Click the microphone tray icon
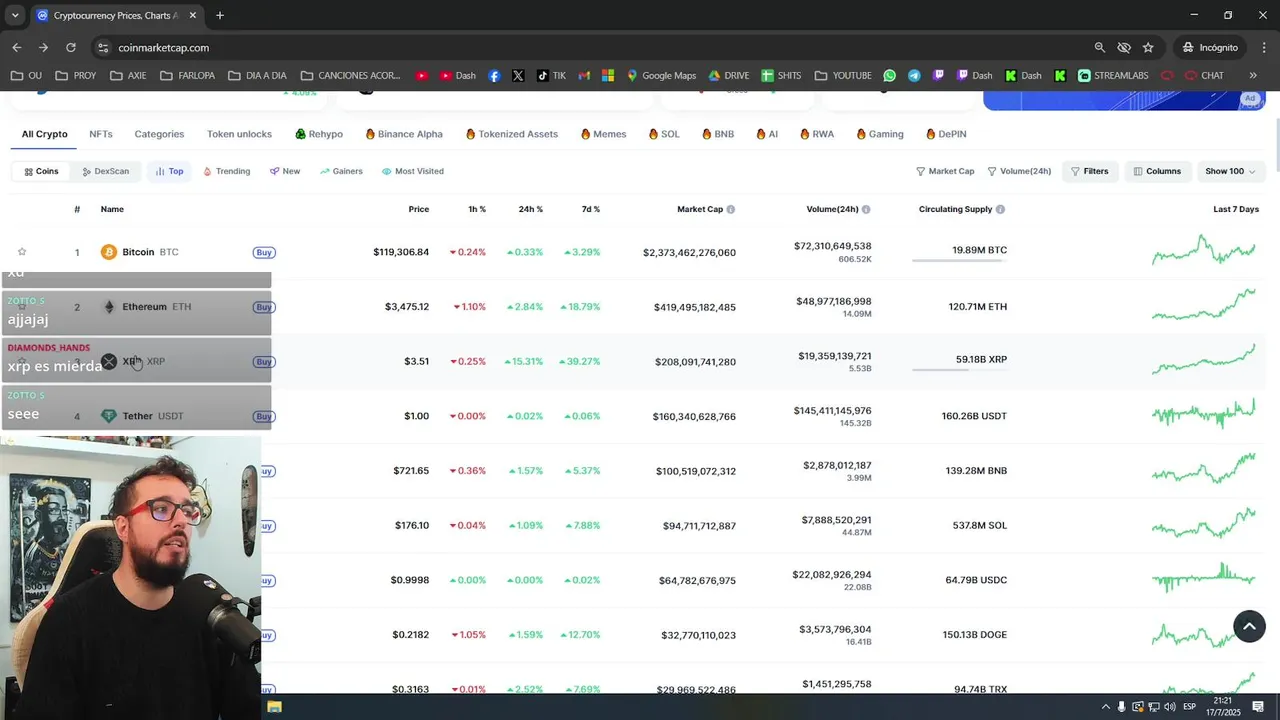Image resolution: width=1280 pixels, height=720 pixels. point(1121,707)
